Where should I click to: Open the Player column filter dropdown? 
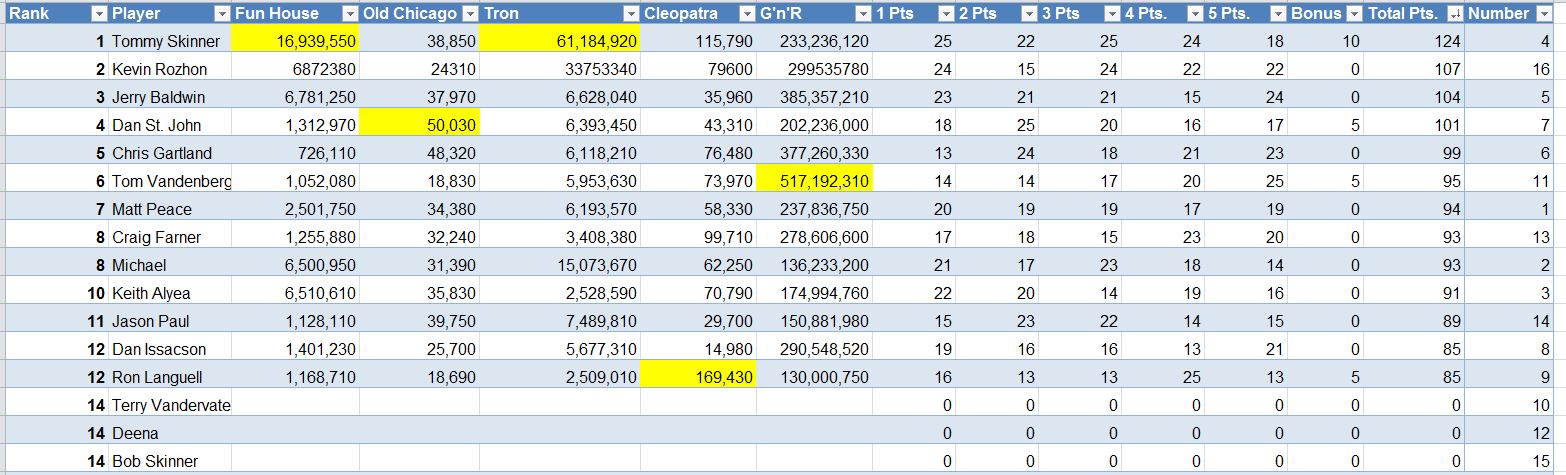[x=219, y=14]
